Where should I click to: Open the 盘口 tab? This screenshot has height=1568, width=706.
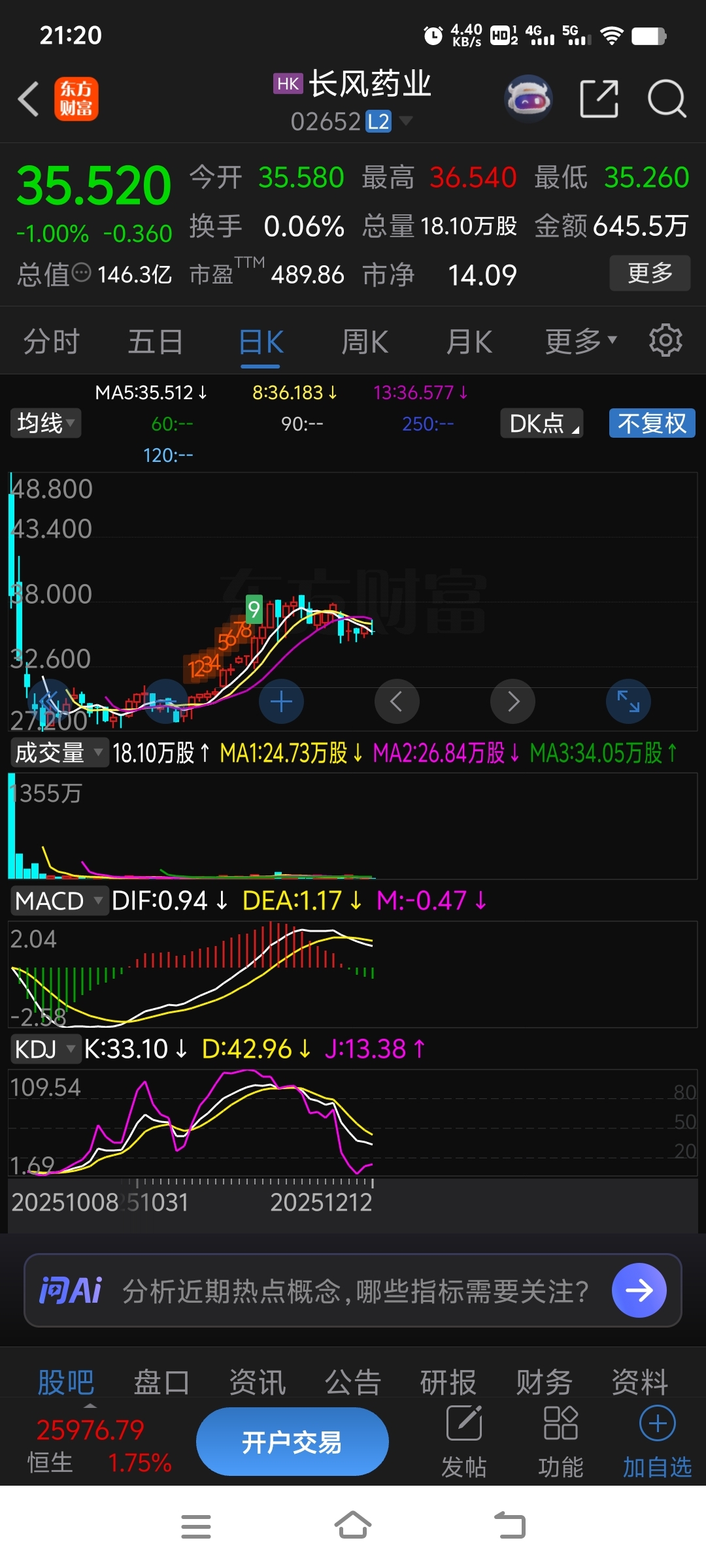[x=161, y=1382]
